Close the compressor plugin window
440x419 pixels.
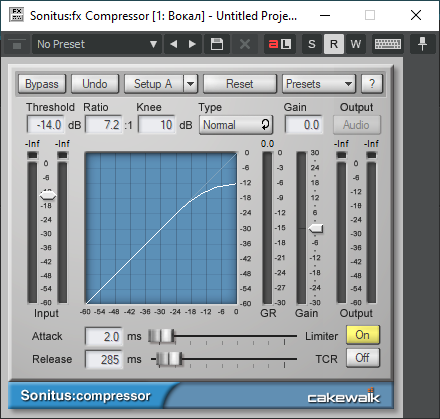(416, 15)
